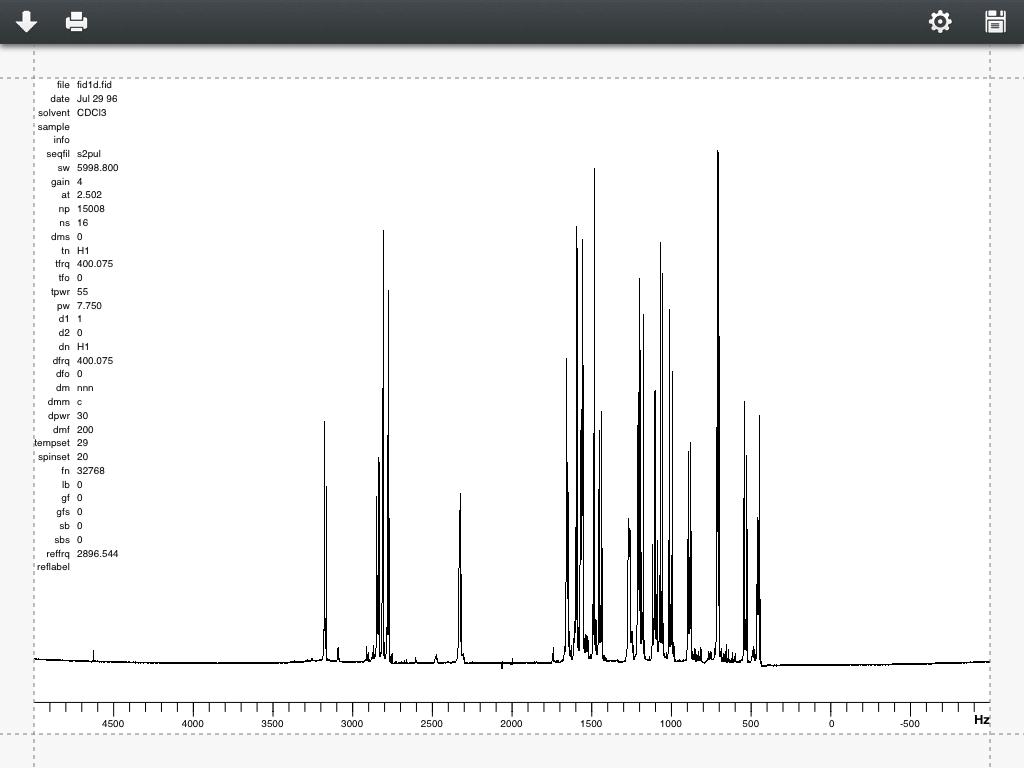Select the pw value 7.750
This screenshot has height=768, width=1024.
89,306
